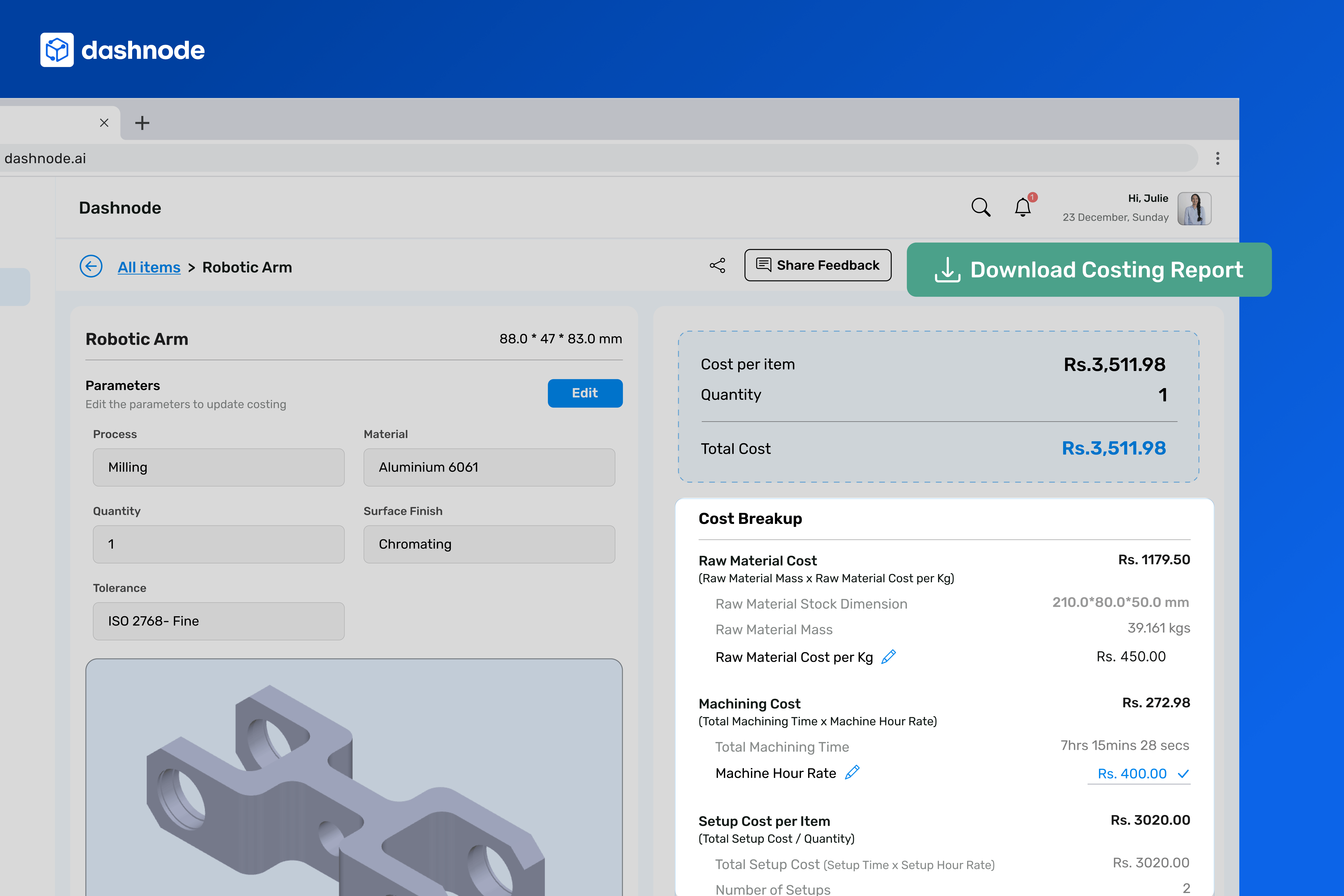Click the back arrow circle icon
This screenshot has width=1344, height=896.
[91, 266]
